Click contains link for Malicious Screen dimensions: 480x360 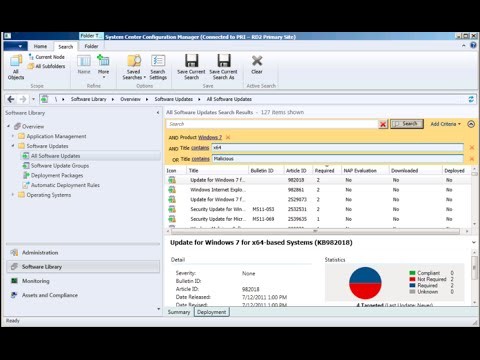[x=200, y=159]
